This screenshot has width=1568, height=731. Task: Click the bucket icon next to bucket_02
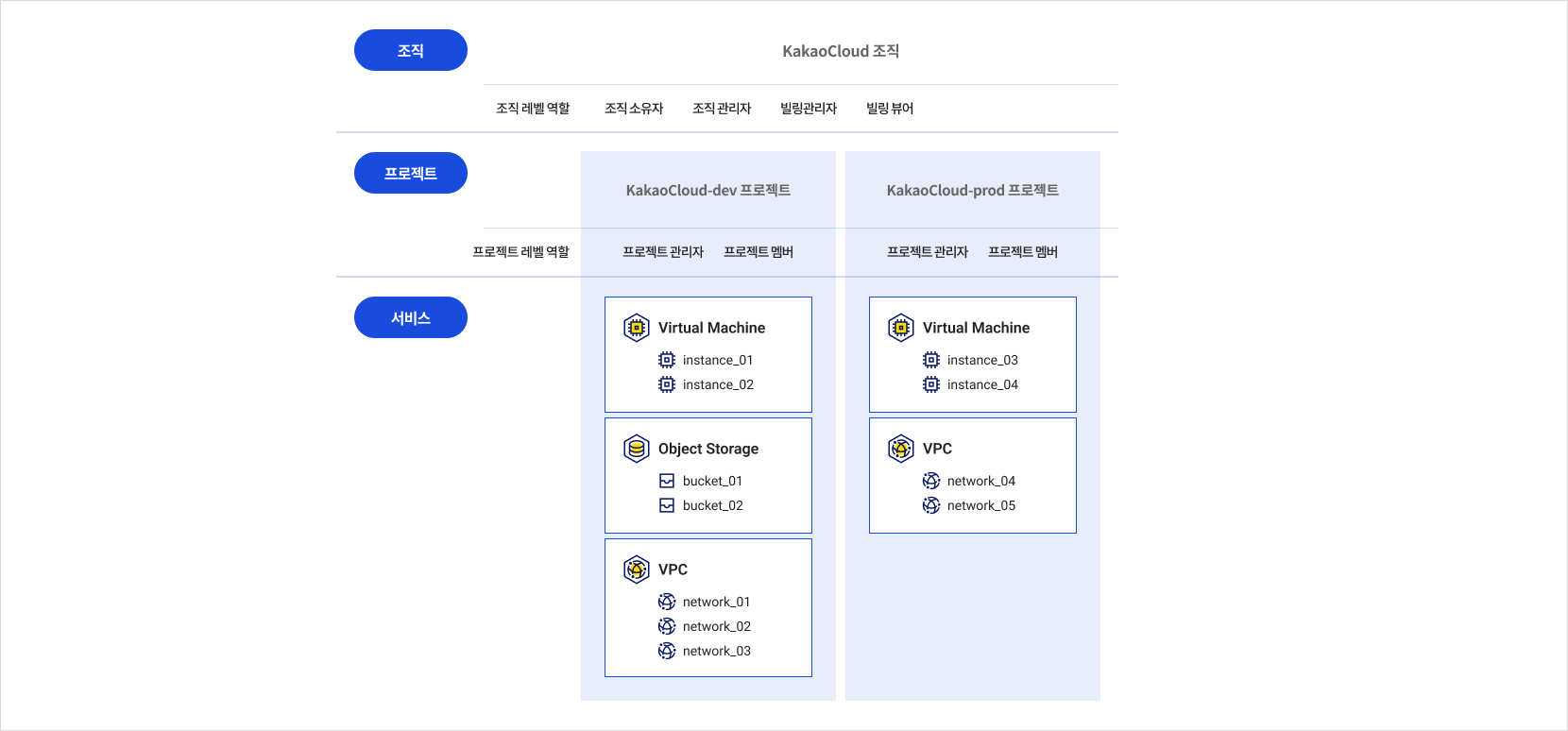[667, 505]
